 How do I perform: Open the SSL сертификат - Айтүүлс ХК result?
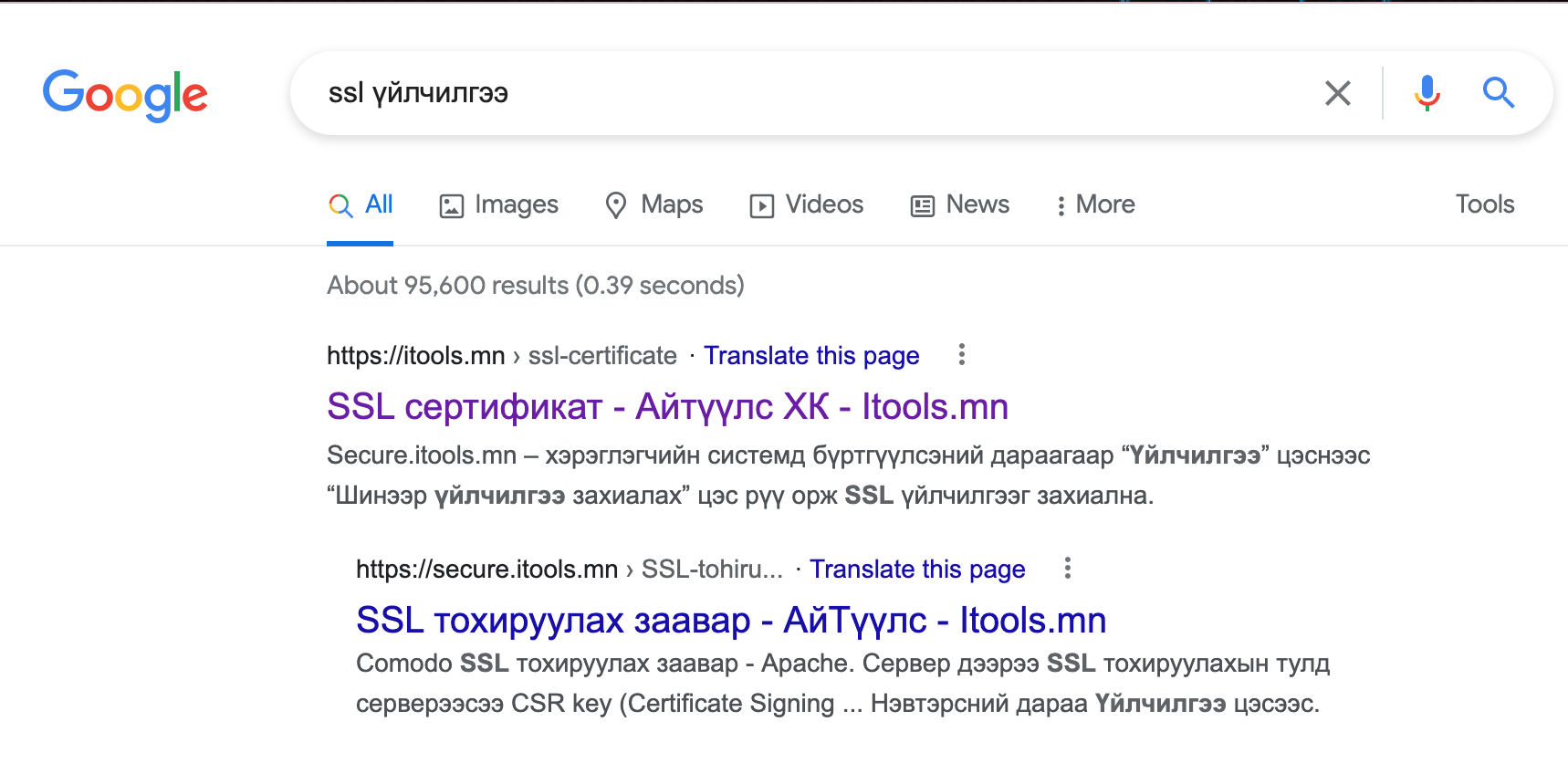pyautogui.click(x=667, y=406)
